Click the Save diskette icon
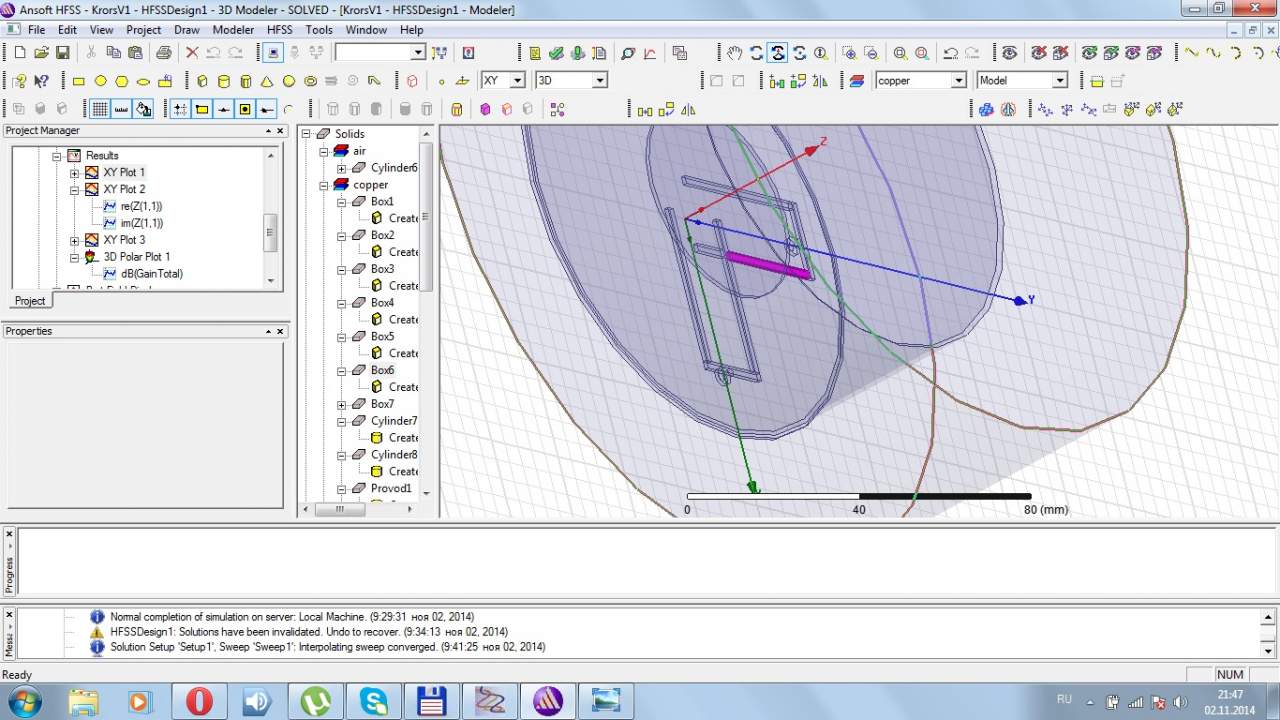Image resolution: width=1280 pixels, height=720 pixels. click(62, 53)
